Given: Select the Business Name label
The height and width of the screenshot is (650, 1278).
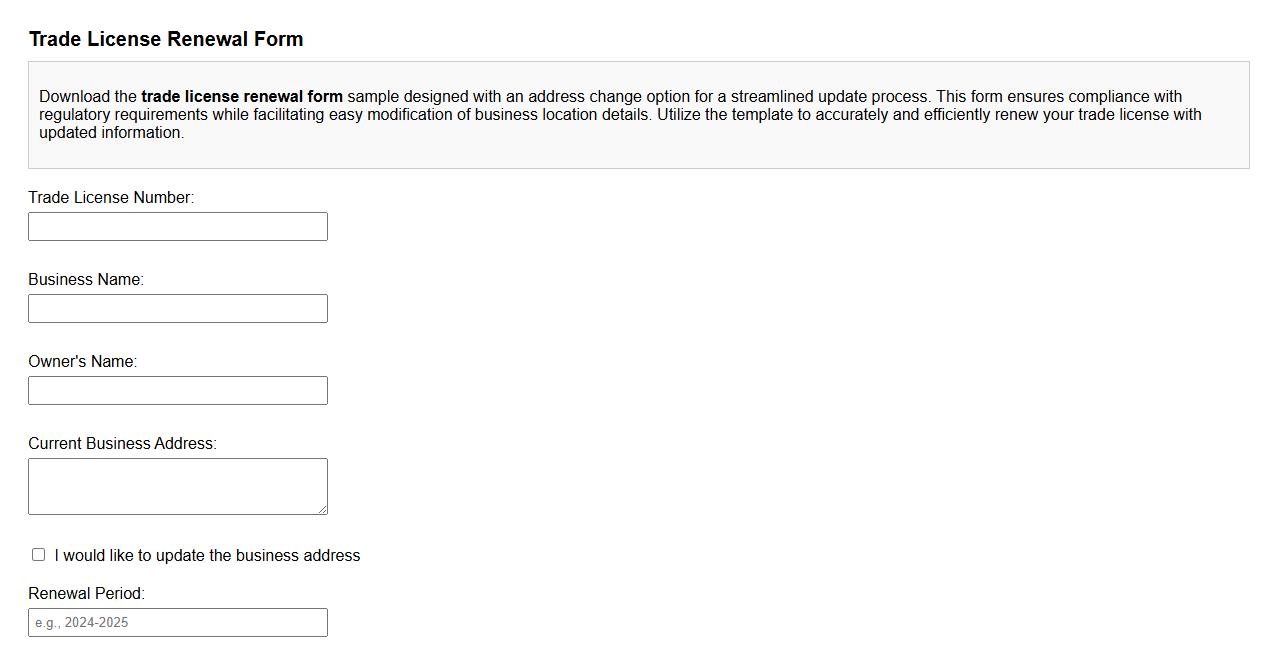Looking at the screenshot, I should (x=86, y=279).
